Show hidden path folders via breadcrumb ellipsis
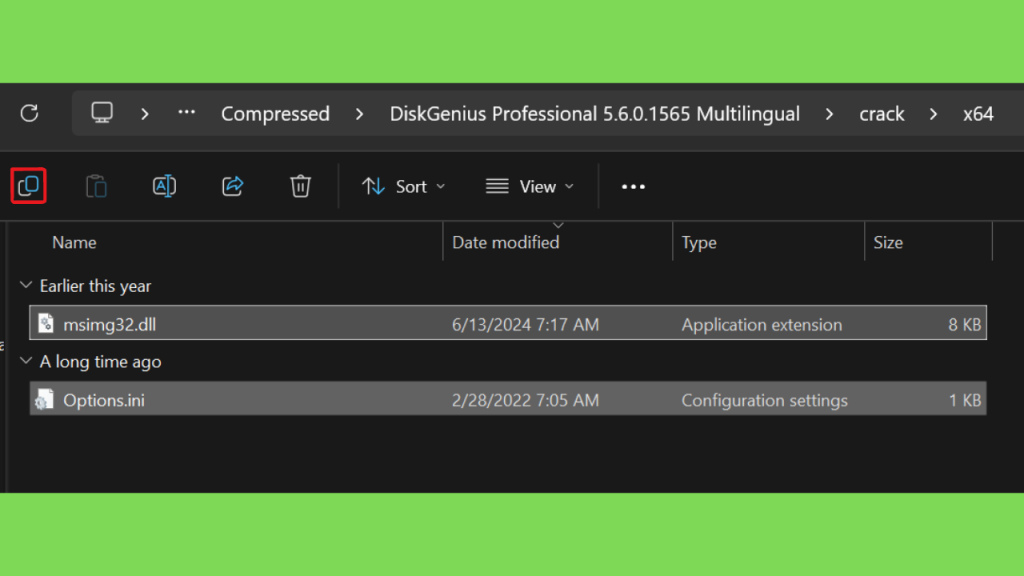The image size is (1024, 576). pyautogui.click(x=187, y=112)
